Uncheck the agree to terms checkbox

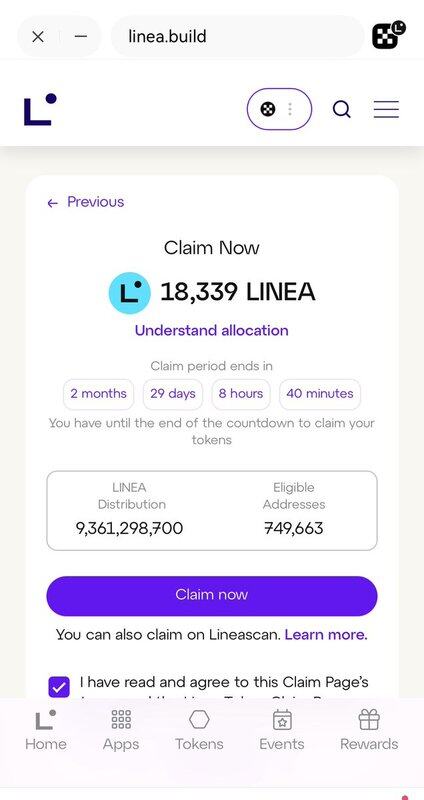[x=59, y=687]
